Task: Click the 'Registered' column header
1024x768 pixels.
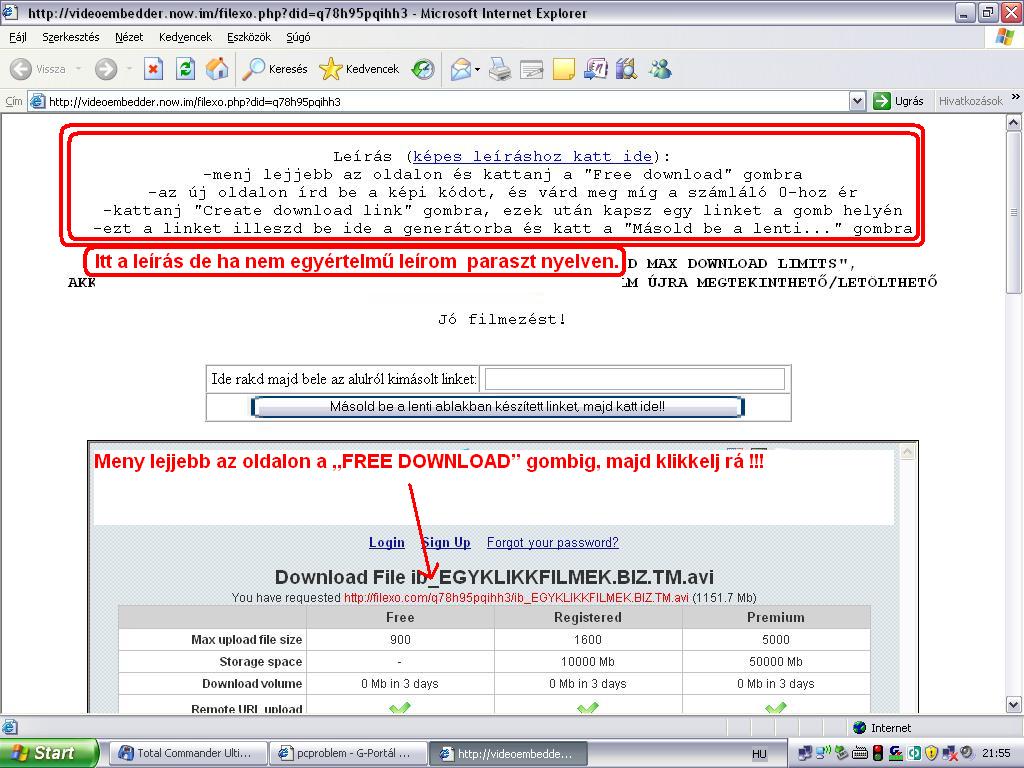Action: [x=588, y=617]
